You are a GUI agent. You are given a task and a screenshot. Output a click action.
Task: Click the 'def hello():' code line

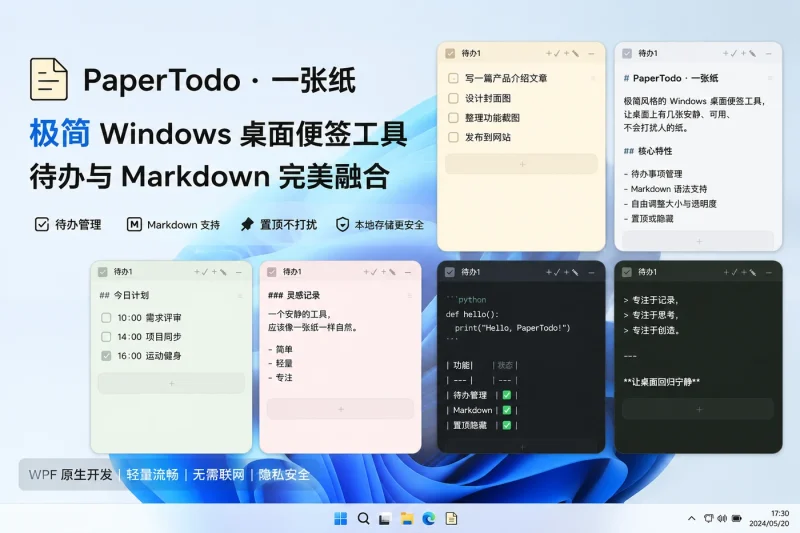click(472, 314)
